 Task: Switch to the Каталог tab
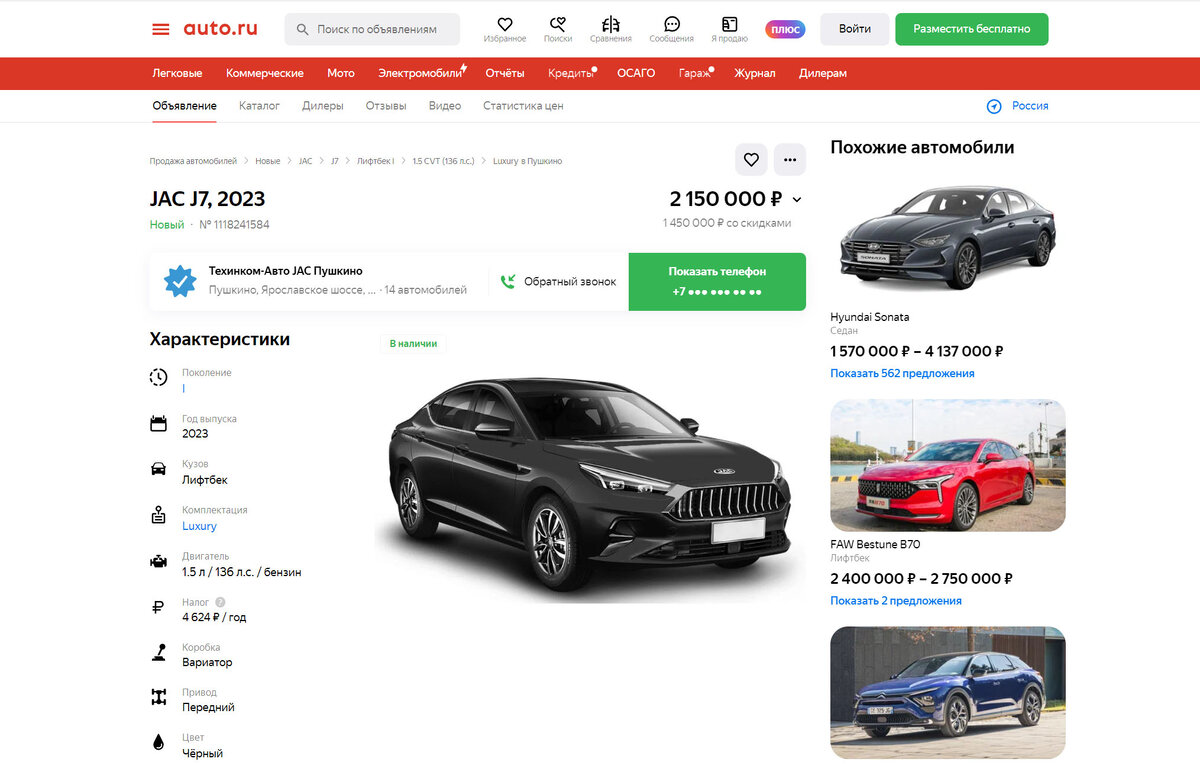click(x=259, y=105)
